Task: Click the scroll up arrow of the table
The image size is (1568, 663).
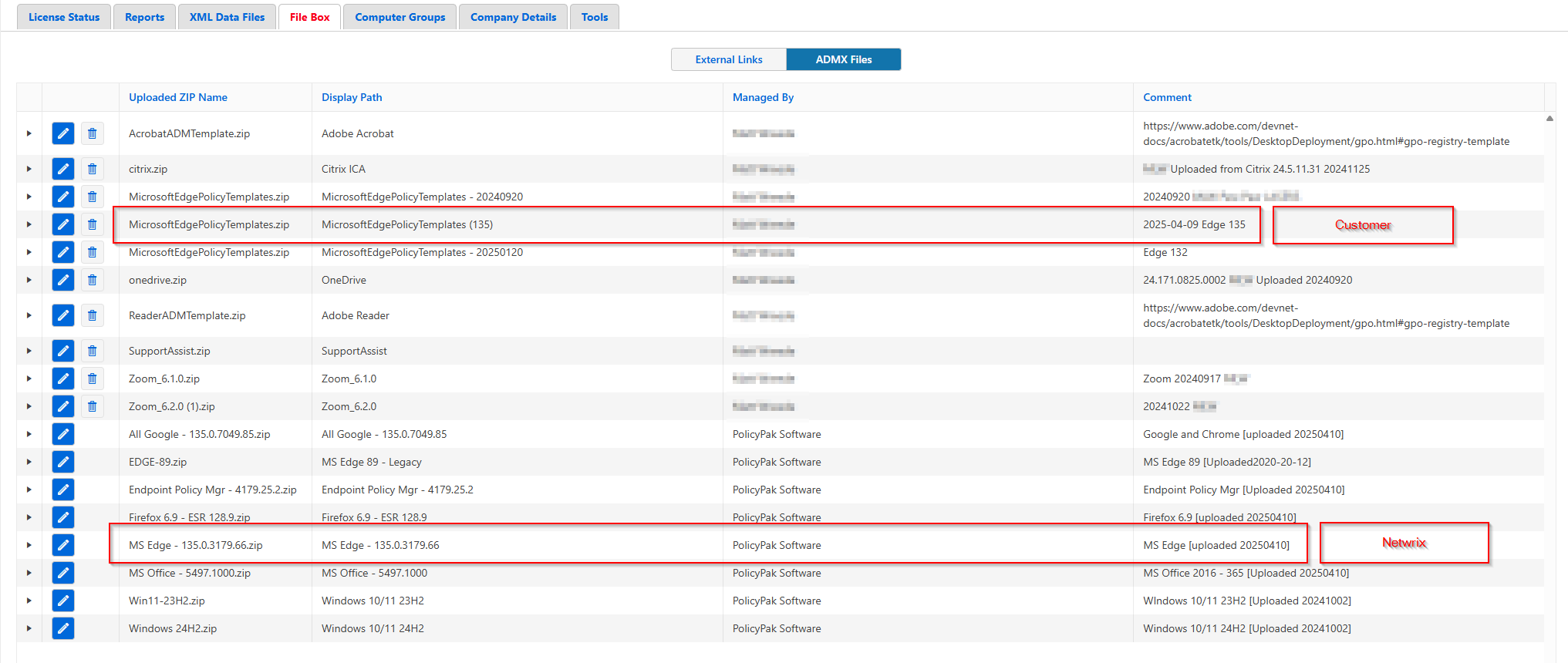Action: (x=1549, y=119)
